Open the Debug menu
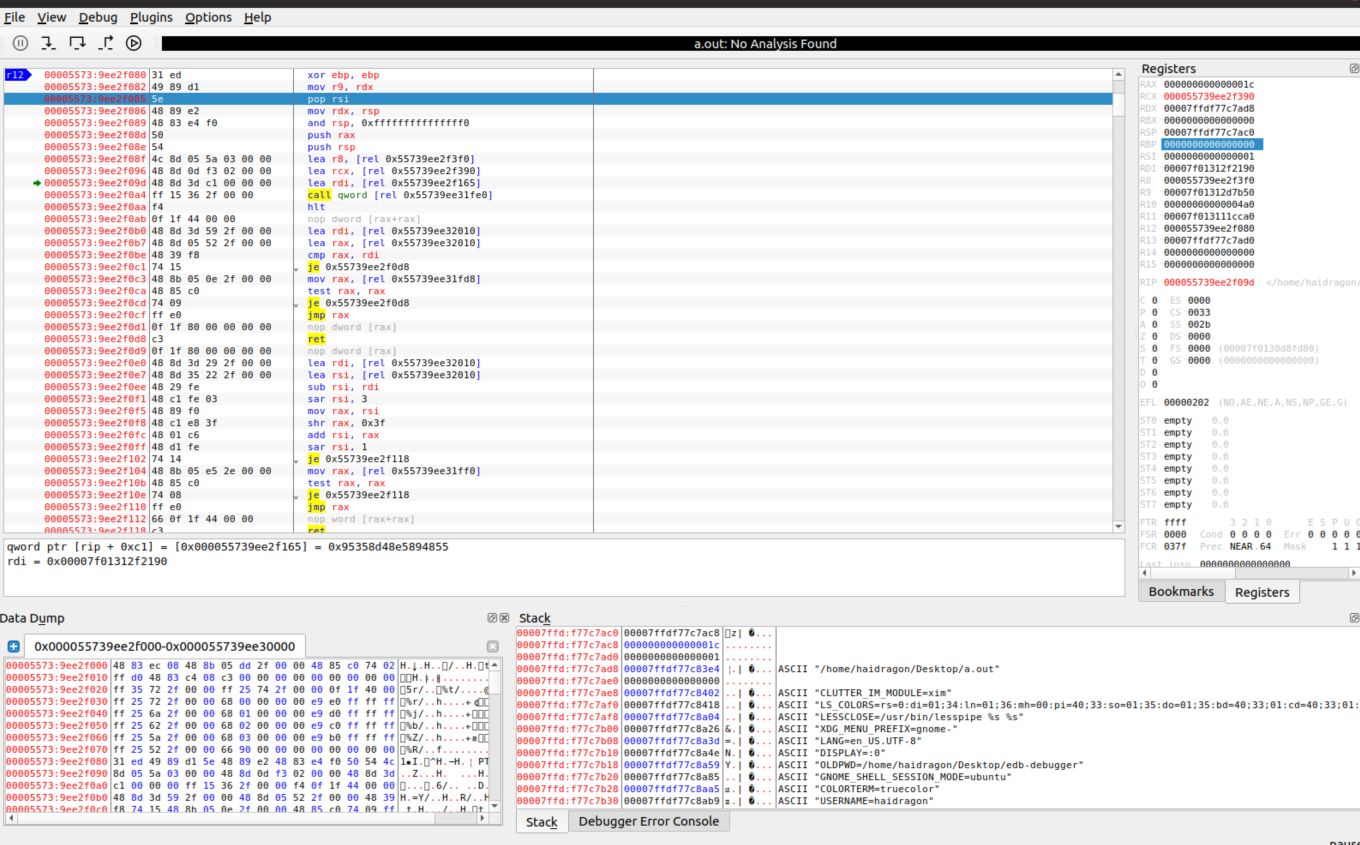Screen dimensions: 1360x845 [x=97, y=17]
